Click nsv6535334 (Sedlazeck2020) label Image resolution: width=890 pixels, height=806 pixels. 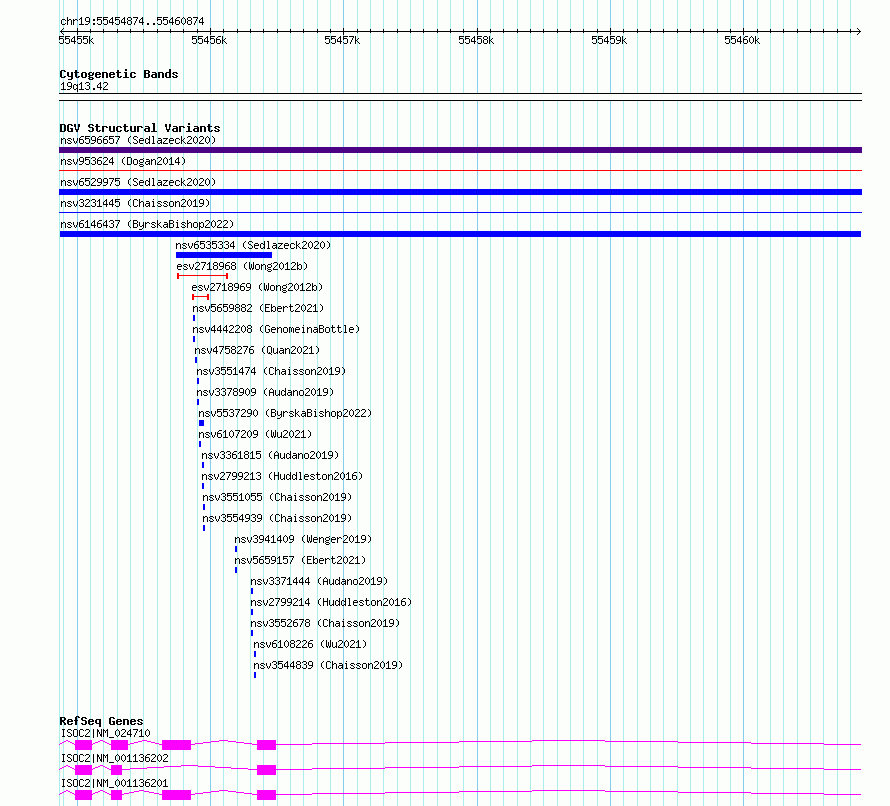click(x=253, y=245)
